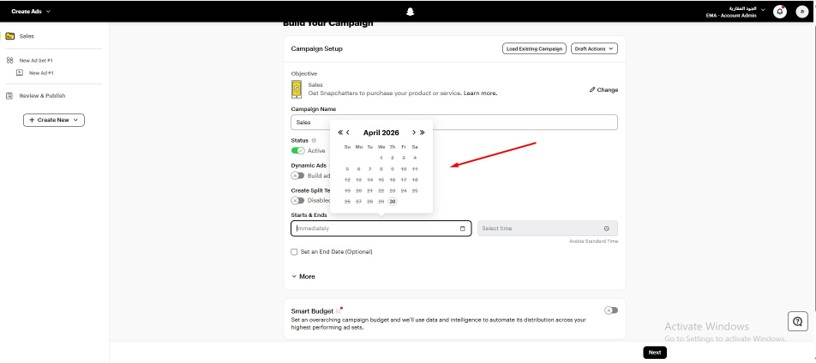Screen dimensions: 816x363
Task: Click the clock icon in Select time field
Action: pos(607,228)
